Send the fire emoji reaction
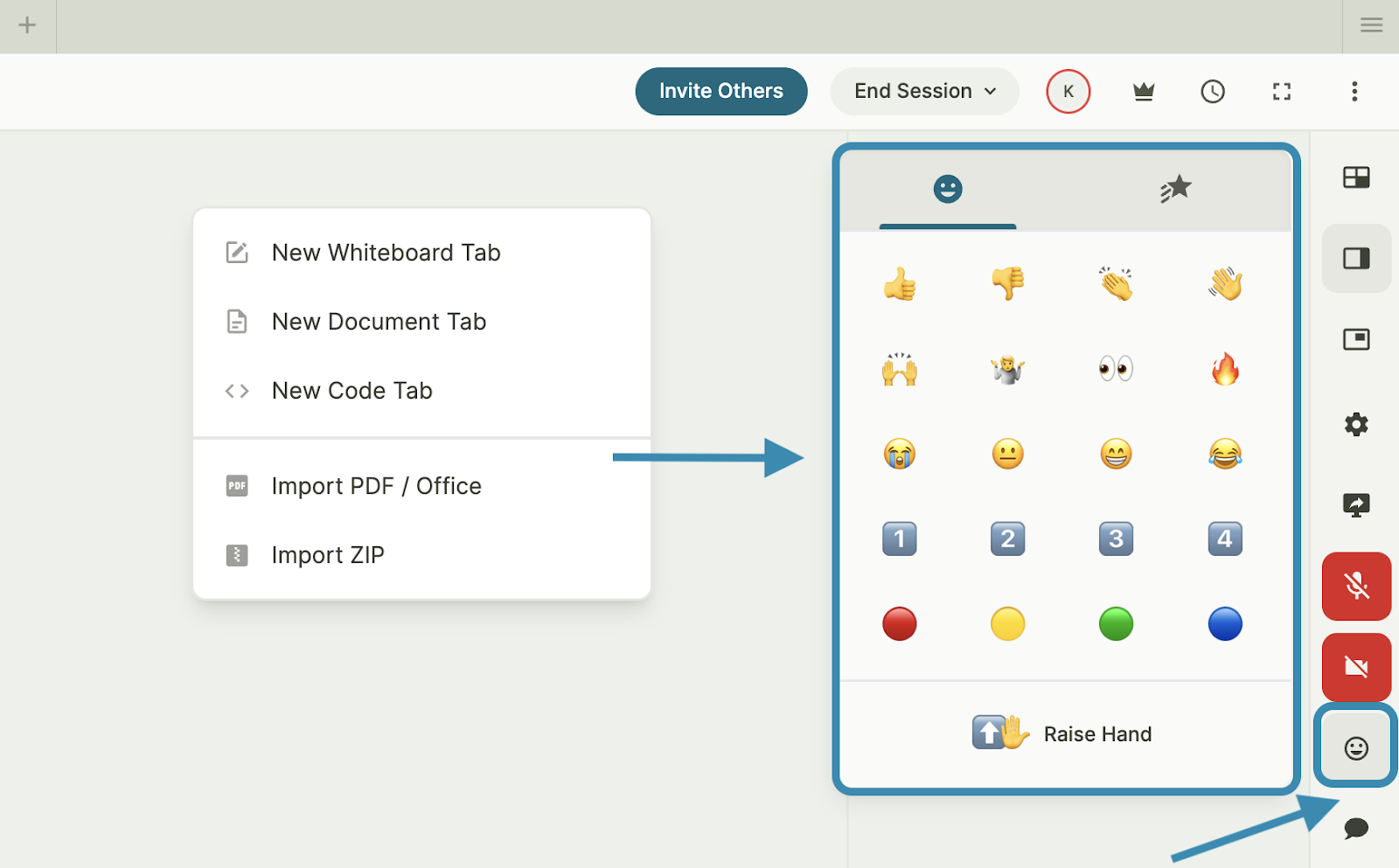 tap(1224, 369)
